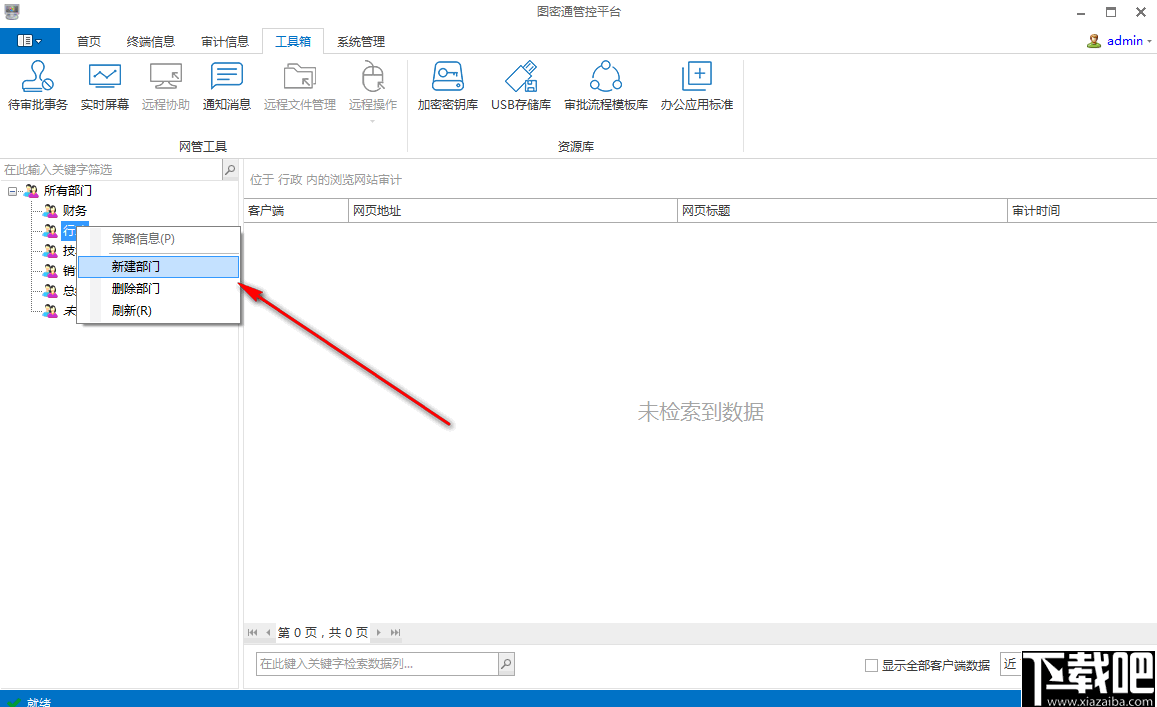
Task: Open the 办公应用标准 resource
Action: click(x=696, y=88)
